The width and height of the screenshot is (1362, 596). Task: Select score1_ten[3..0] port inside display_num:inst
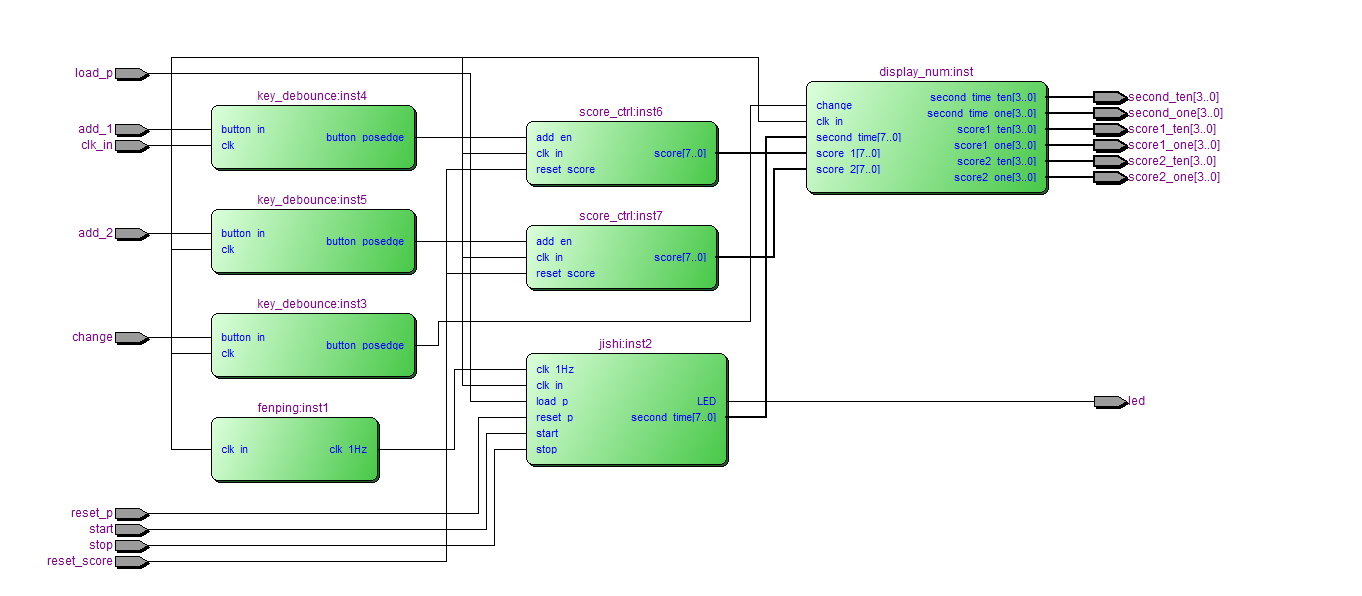[x=997, y=130]
